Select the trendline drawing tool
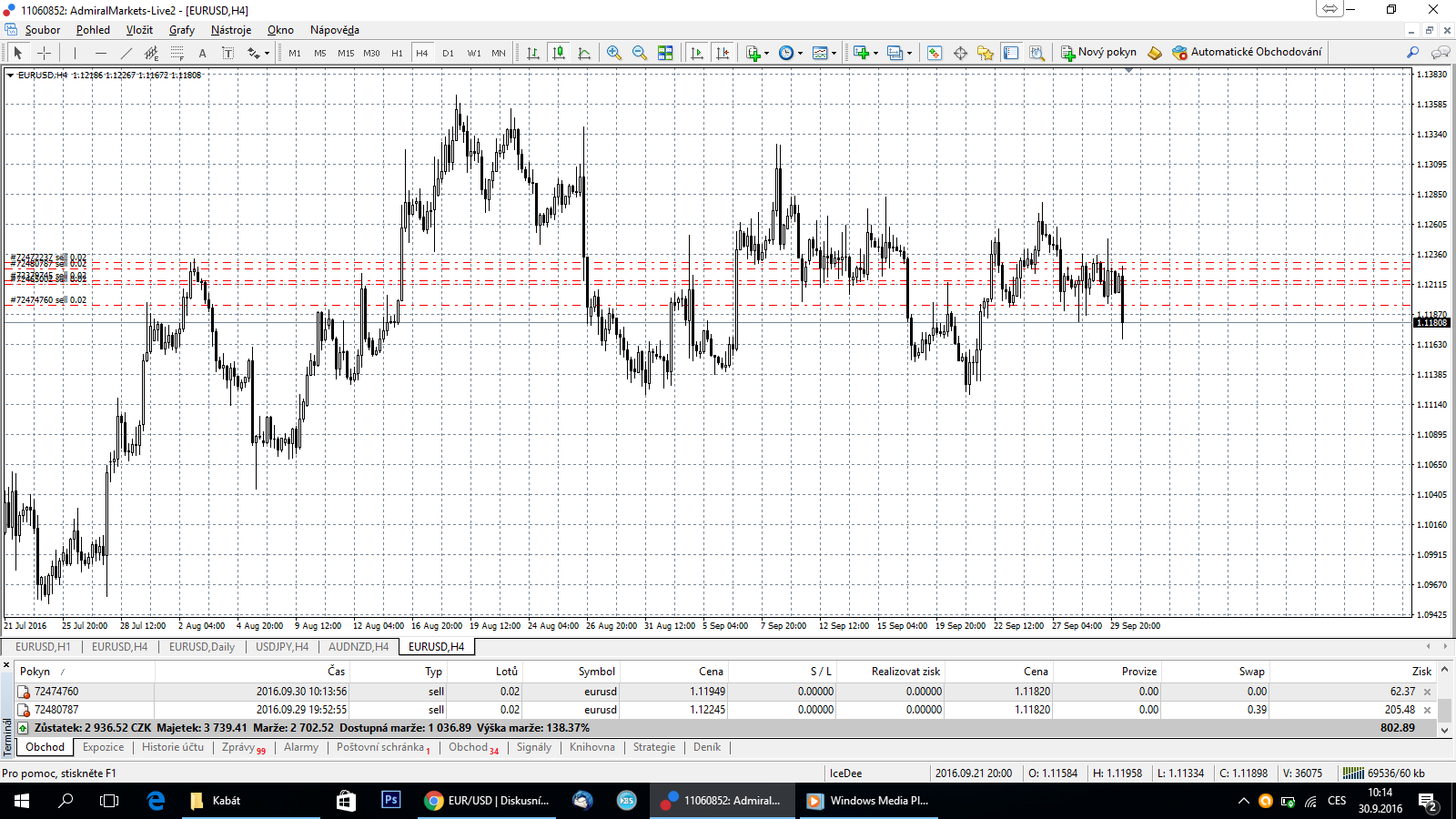Screen dimensions: 1456x819 coord(126,53)
